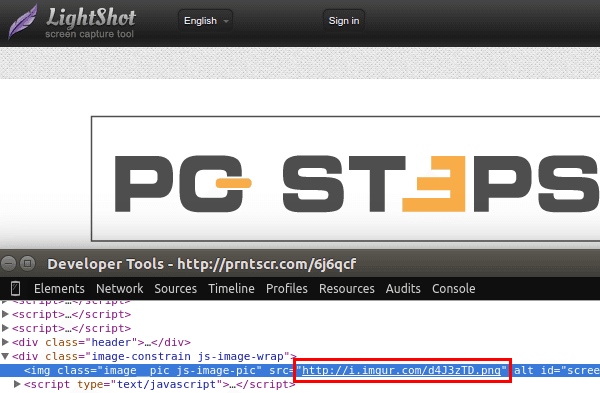Image resolution: width=600 pixels, height=393 pixels.
Task: Click the LightShot screen capture tool title
Action: (90, 23)
